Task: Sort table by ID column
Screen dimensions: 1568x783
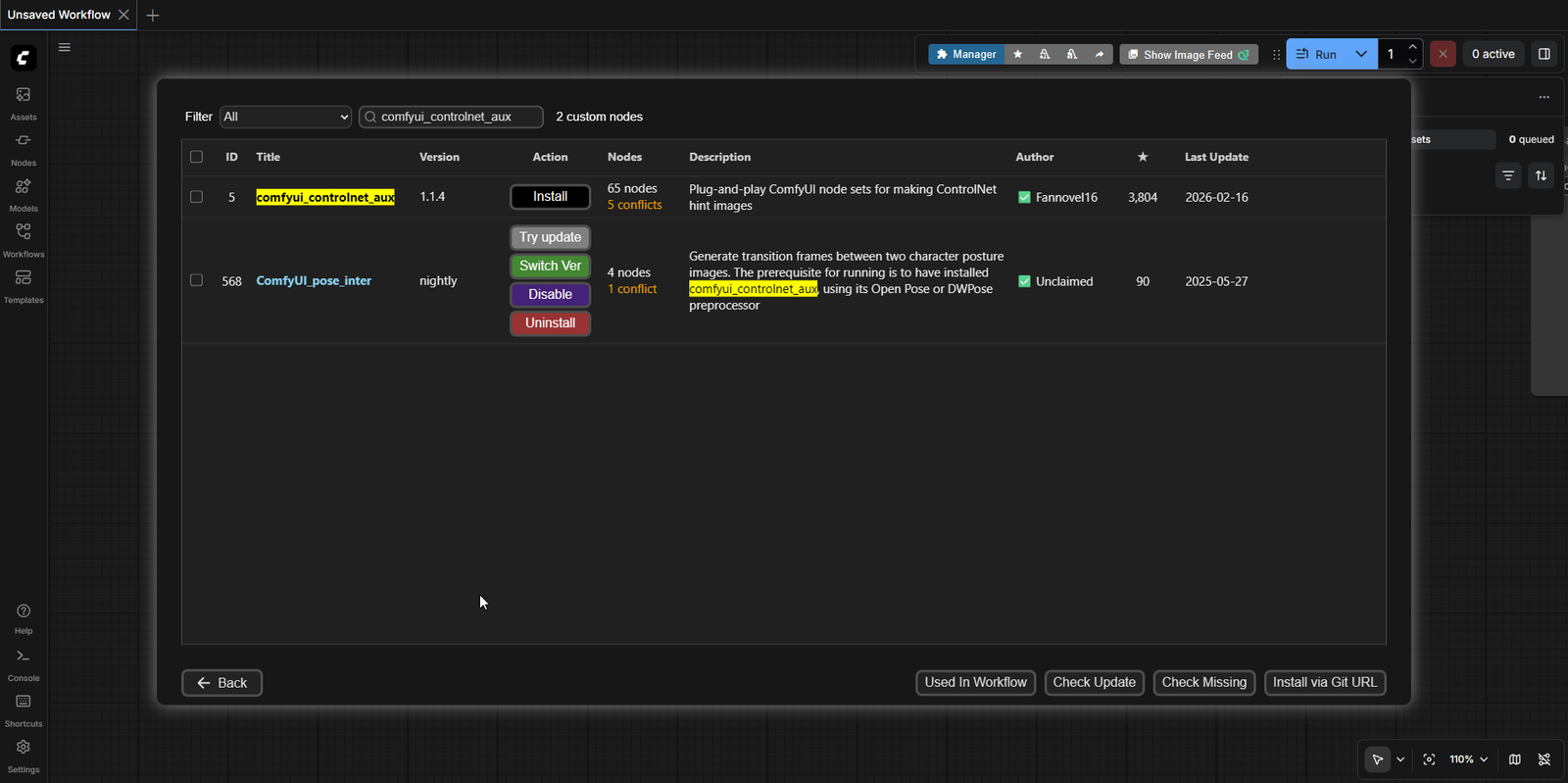Action: [231, 157]
